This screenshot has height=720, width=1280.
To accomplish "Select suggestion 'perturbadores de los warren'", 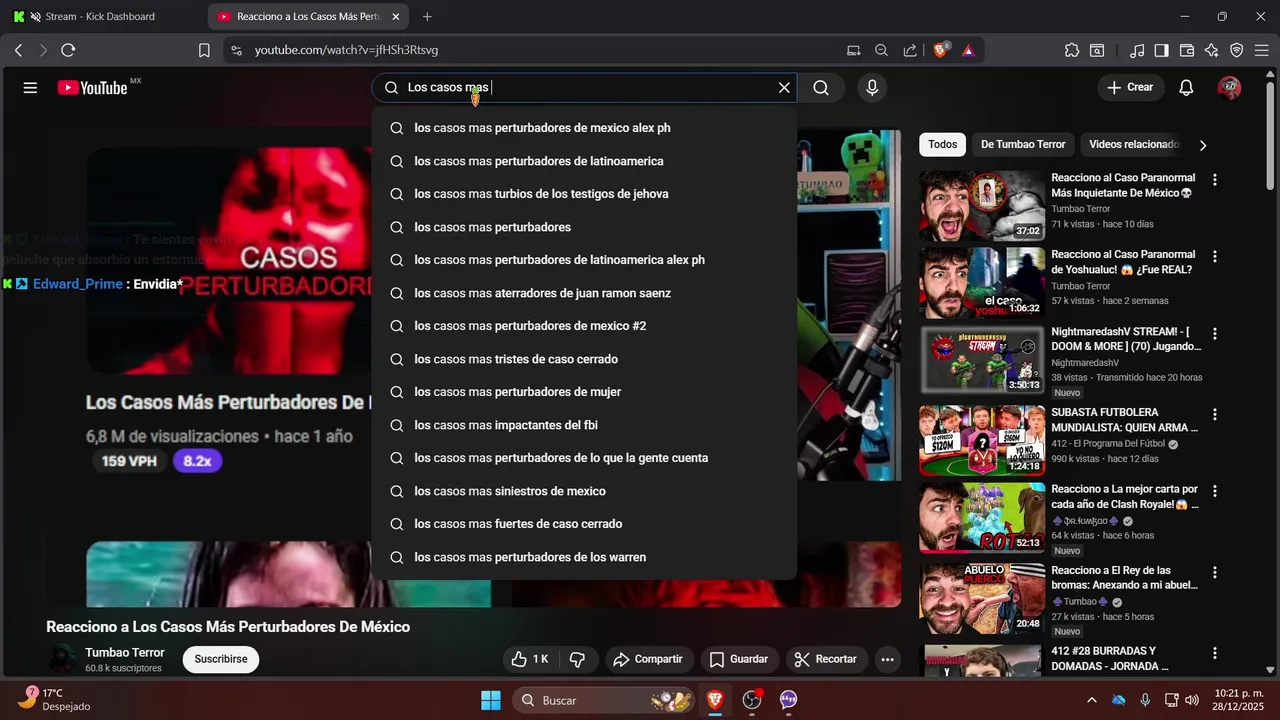I will pos(584,557).
